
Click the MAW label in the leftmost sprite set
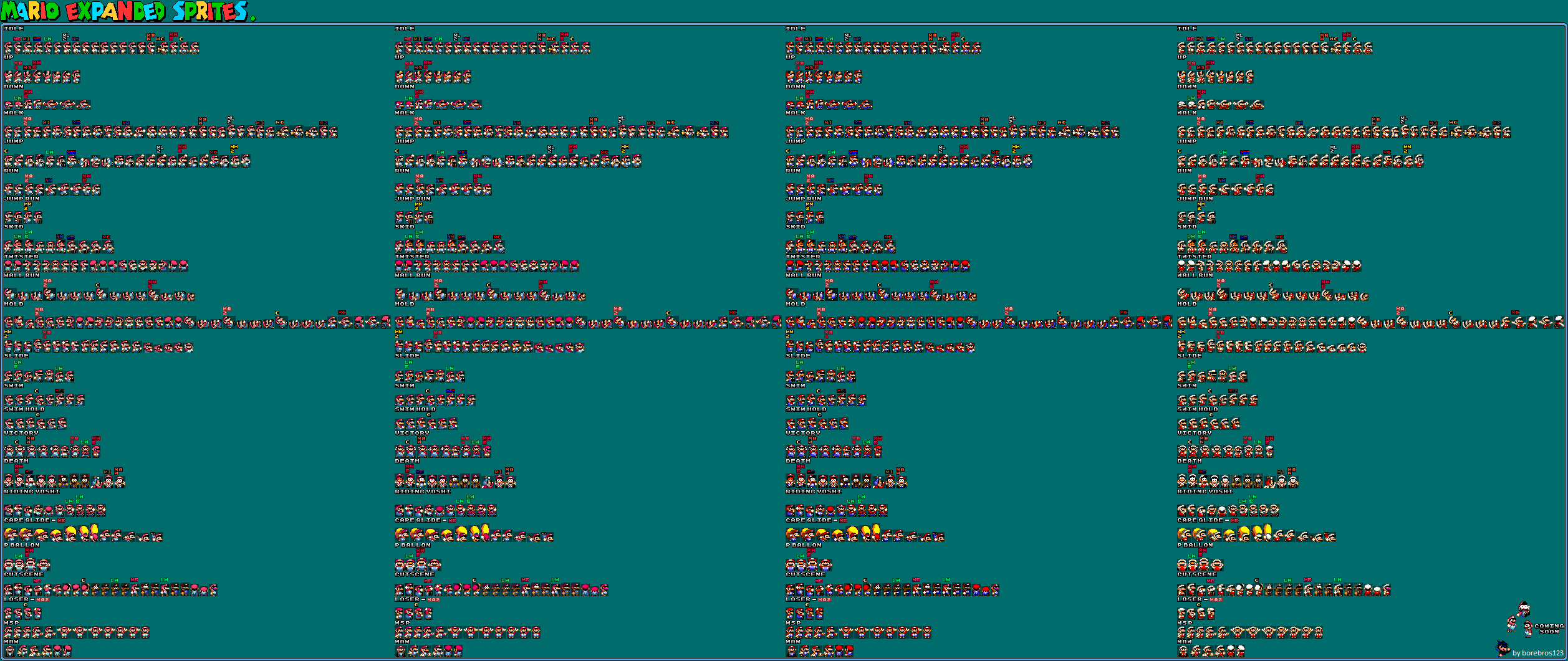[x=11, y=641]
